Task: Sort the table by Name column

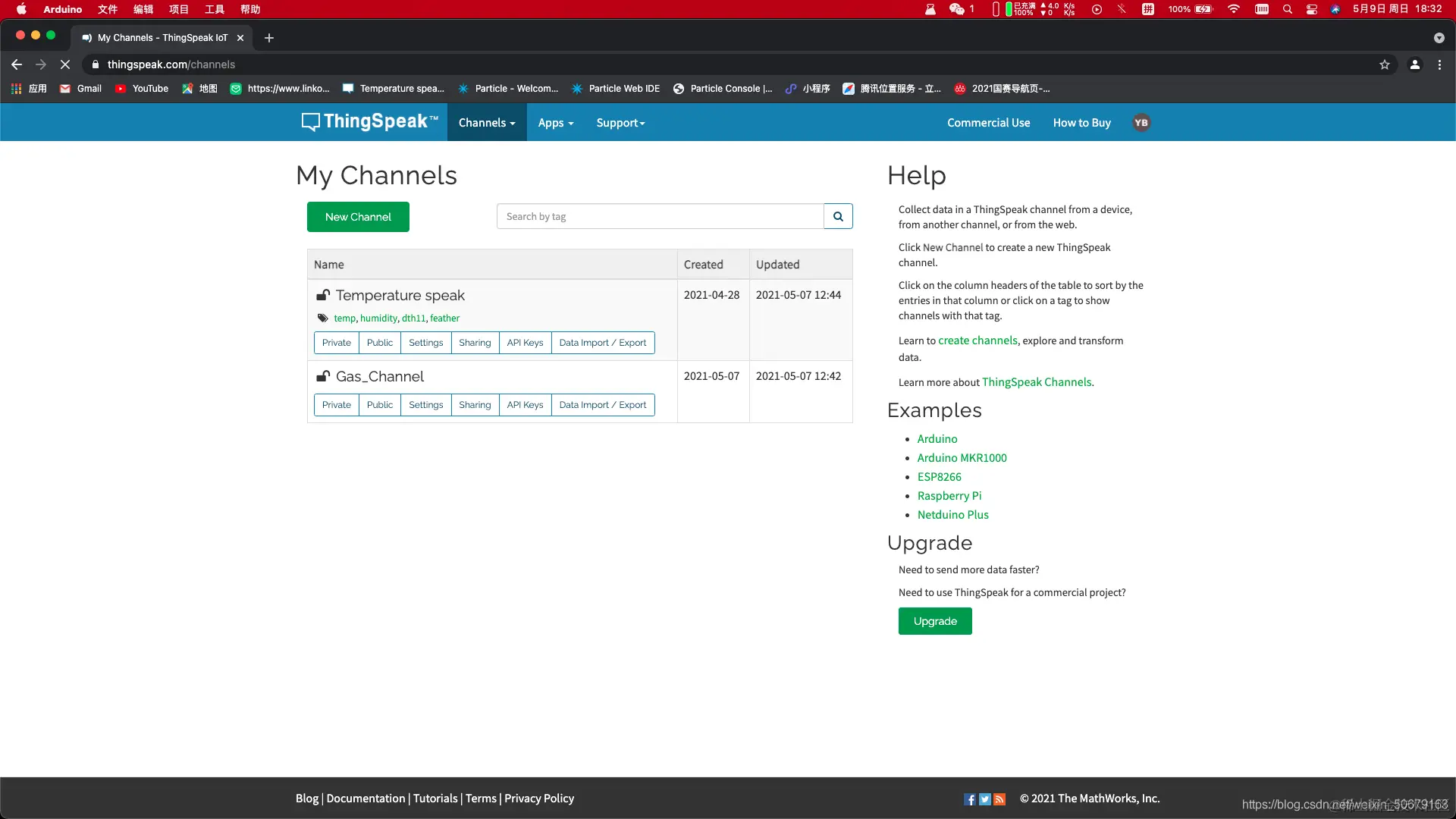Action: pyautogui.click(x=328, y=265)
